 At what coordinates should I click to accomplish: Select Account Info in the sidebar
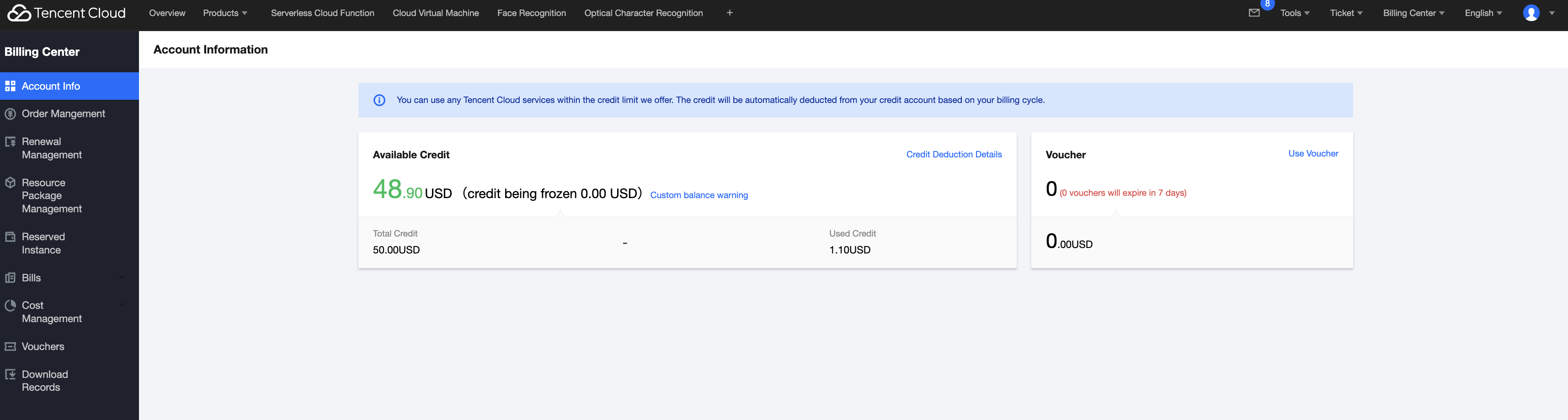69,86
